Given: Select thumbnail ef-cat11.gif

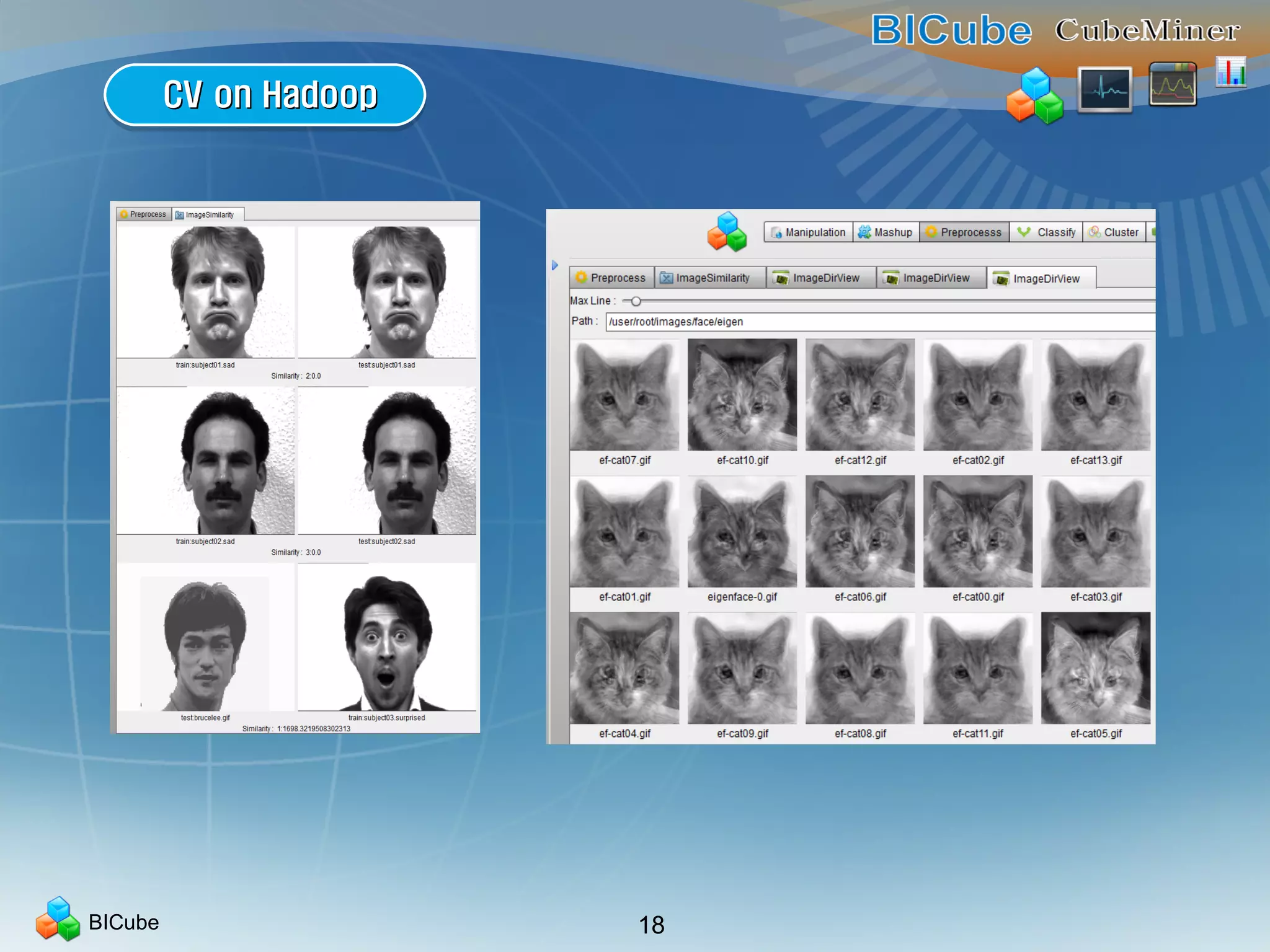Looking at the screenshot, I should tap(978, 668).
